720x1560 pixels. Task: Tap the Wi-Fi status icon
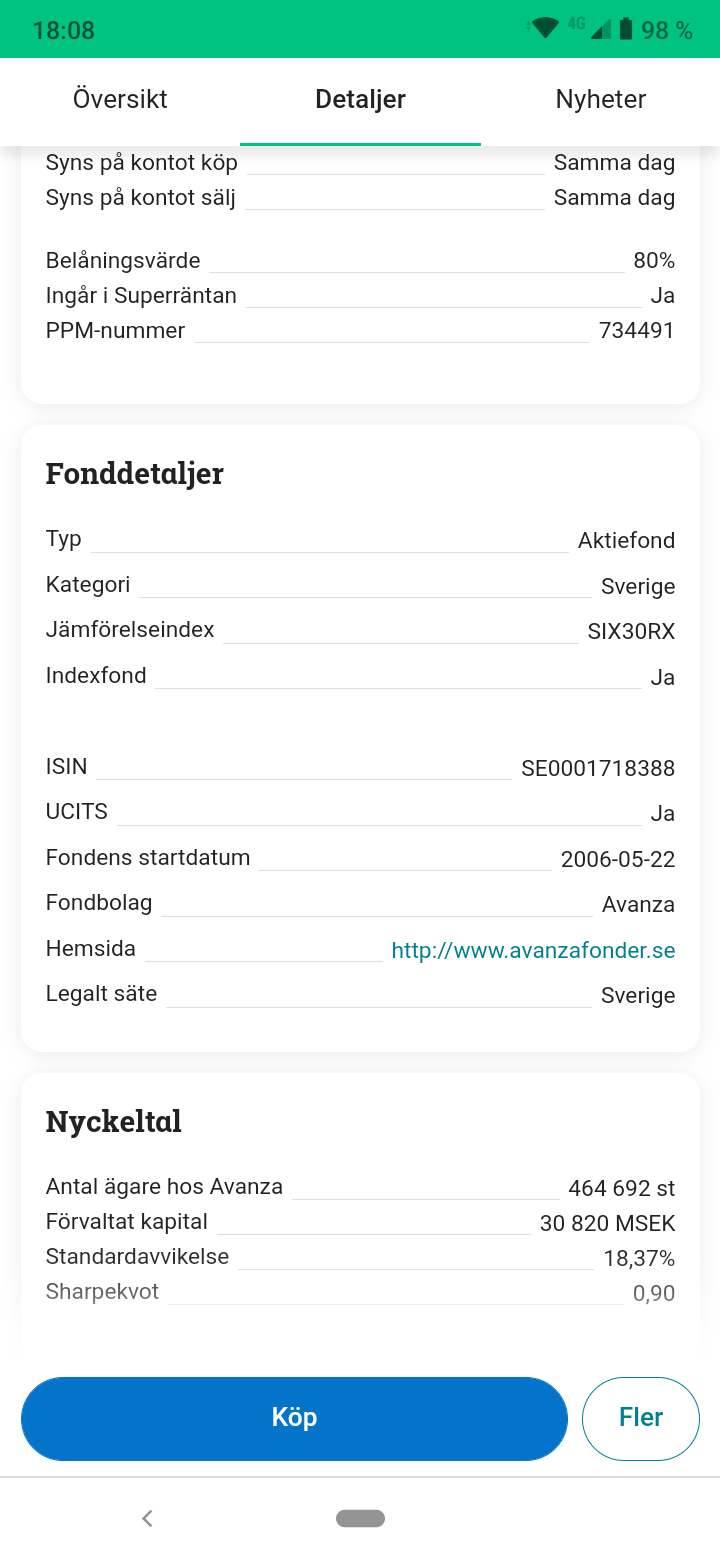(545, 29)
